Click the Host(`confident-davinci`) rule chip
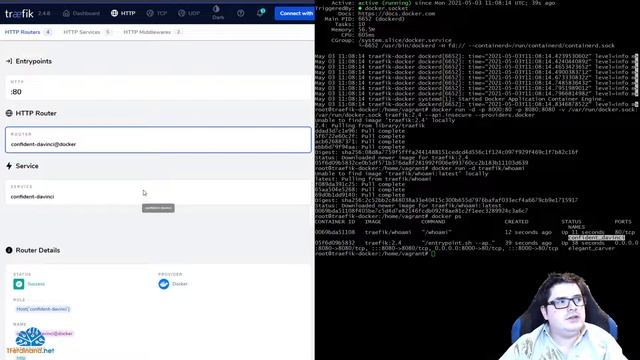The image size is (640, 360). coord(43,309)
